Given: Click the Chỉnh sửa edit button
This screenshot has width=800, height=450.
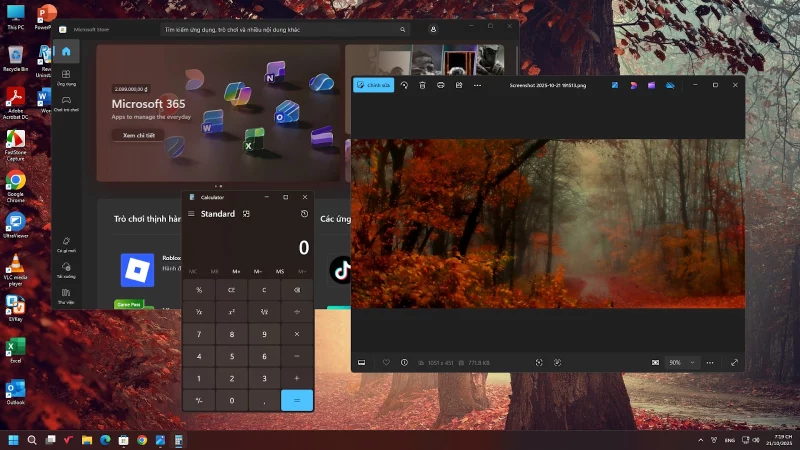Looking at the screenshot, I should (x=372, y=86).
